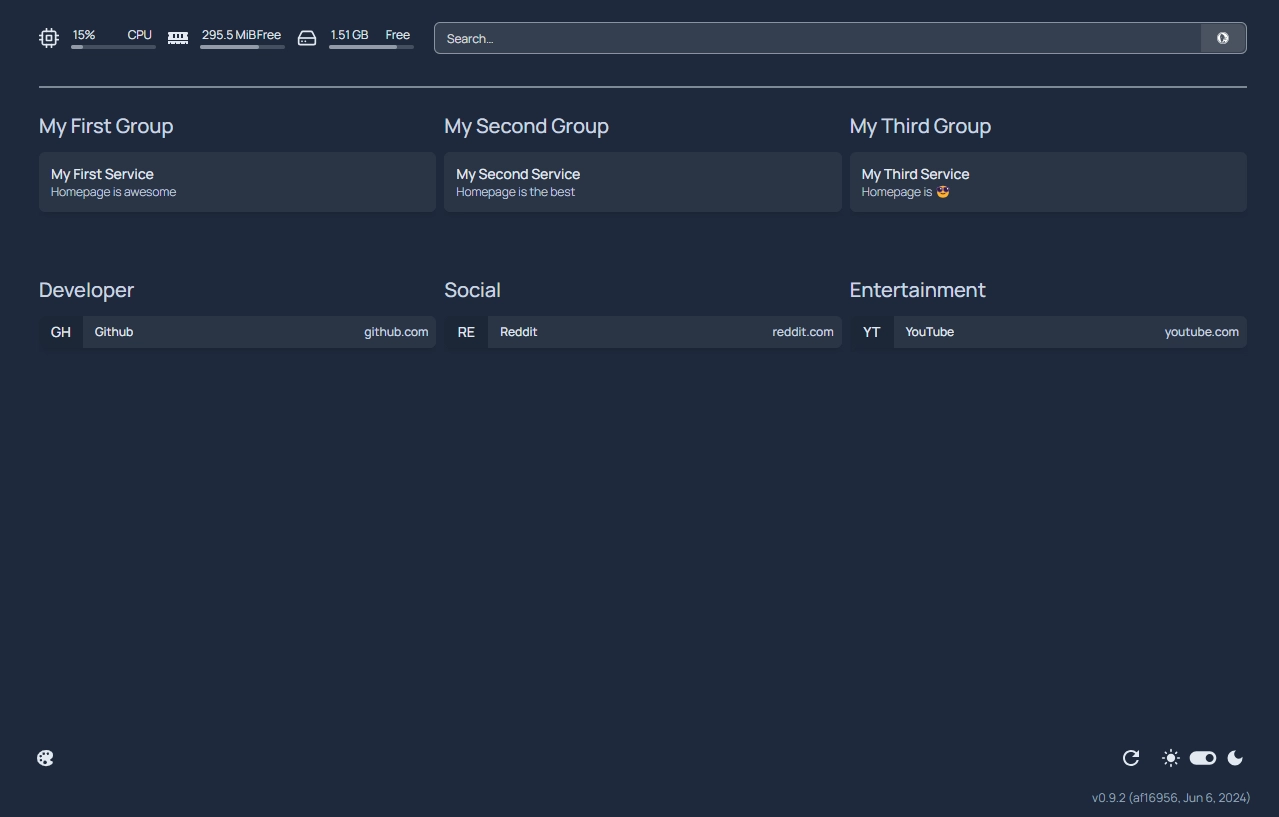Open the My First Service card

237,182
